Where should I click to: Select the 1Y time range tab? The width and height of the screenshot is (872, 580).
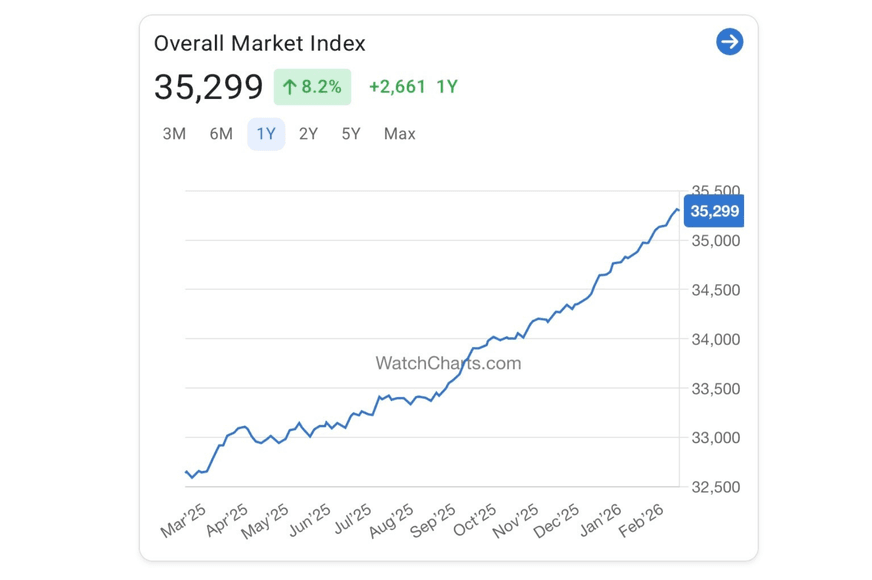pyautogui.click(x=266, y=134)
